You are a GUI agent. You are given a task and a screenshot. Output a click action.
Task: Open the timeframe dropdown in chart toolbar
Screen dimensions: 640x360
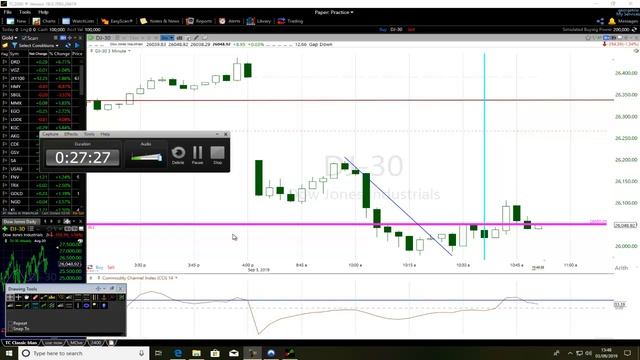coord(167,38)
